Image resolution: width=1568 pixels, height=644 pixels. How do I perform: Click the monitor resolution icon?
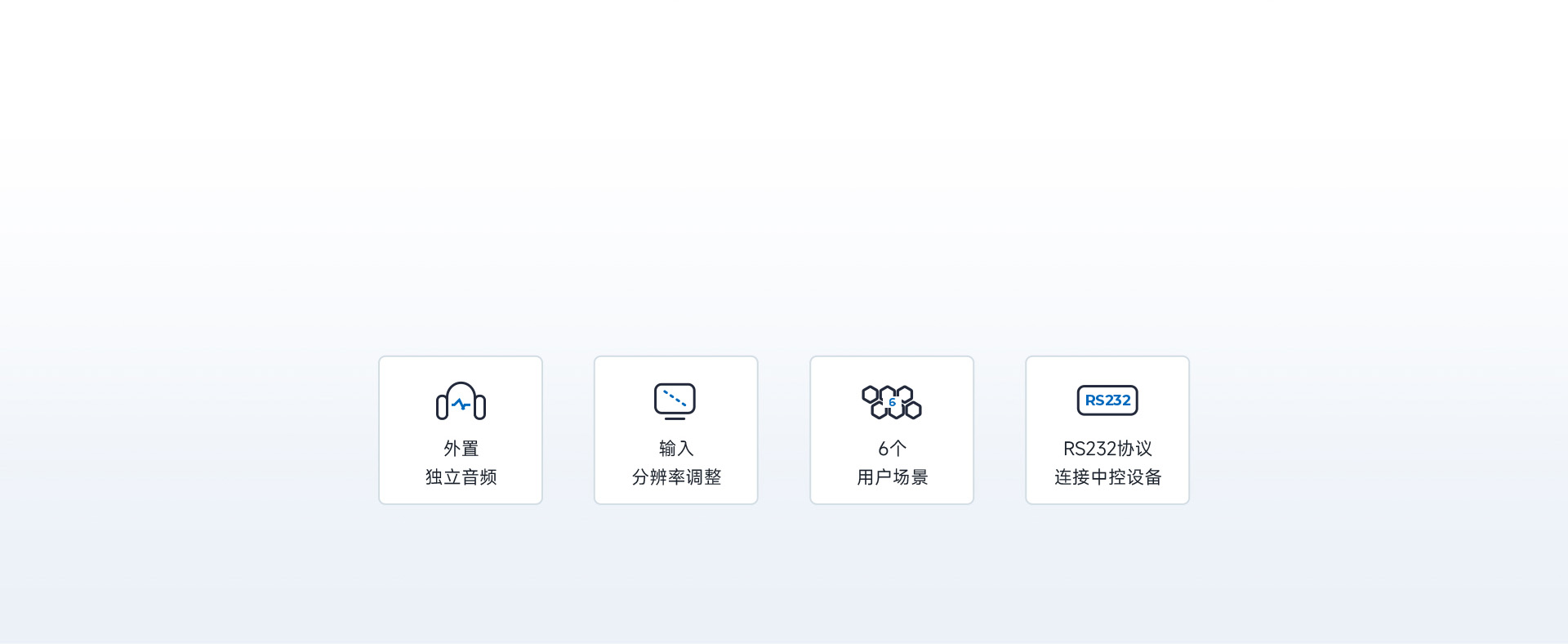pos(675,401)
